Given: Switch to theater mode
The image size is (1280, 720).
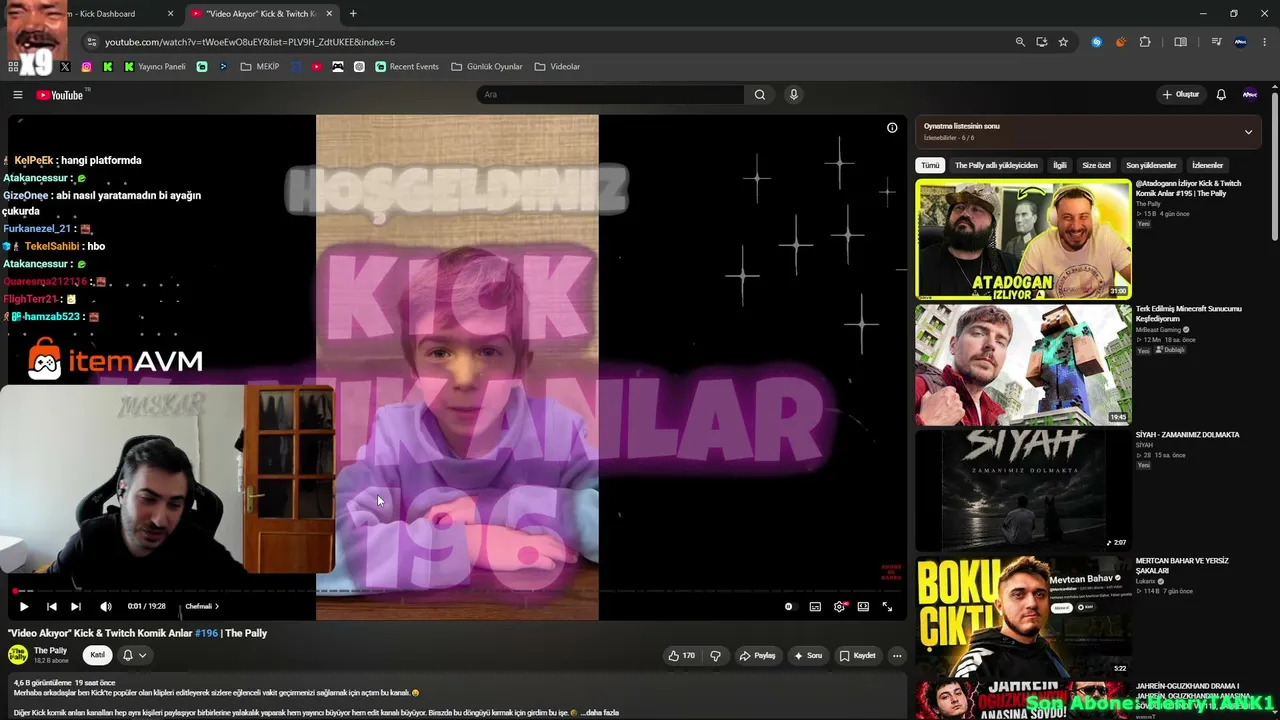Looking at the screenshot, I should point(863,606).
